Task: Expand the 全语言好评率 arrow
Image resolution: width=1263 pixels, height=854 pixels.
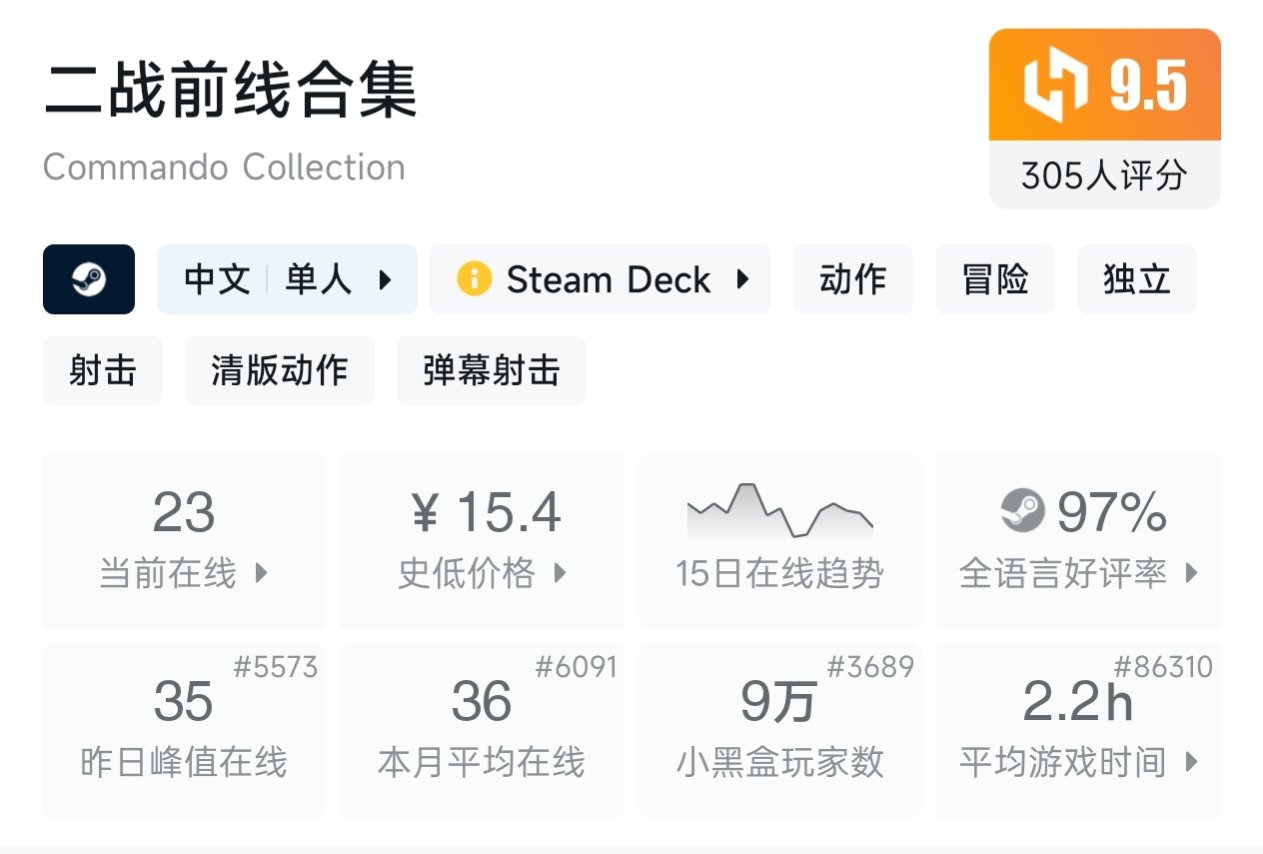Action: pos(1191,574)
